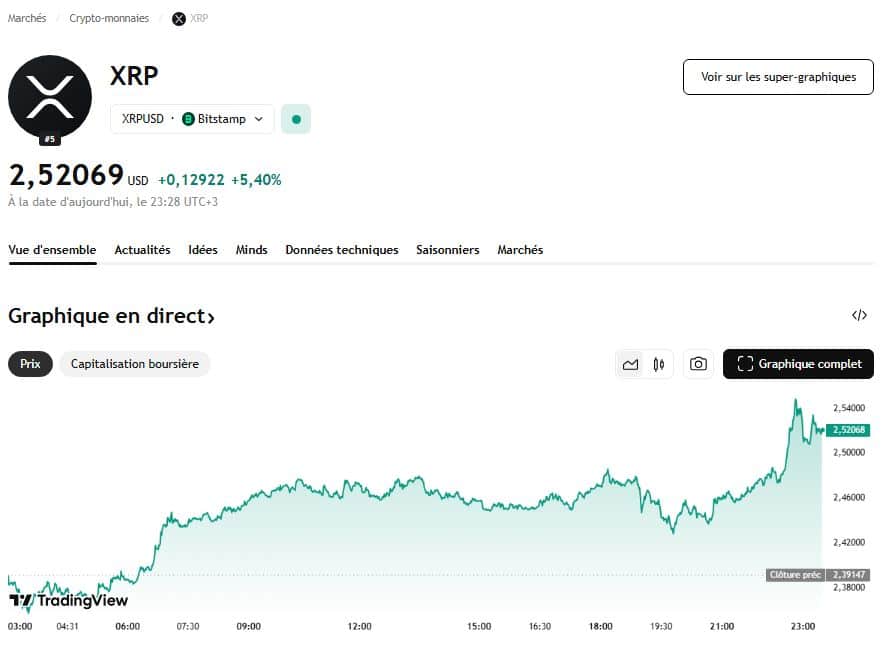Open the embed code </> icon
The image size is (893, 654).
coord(859,315)
